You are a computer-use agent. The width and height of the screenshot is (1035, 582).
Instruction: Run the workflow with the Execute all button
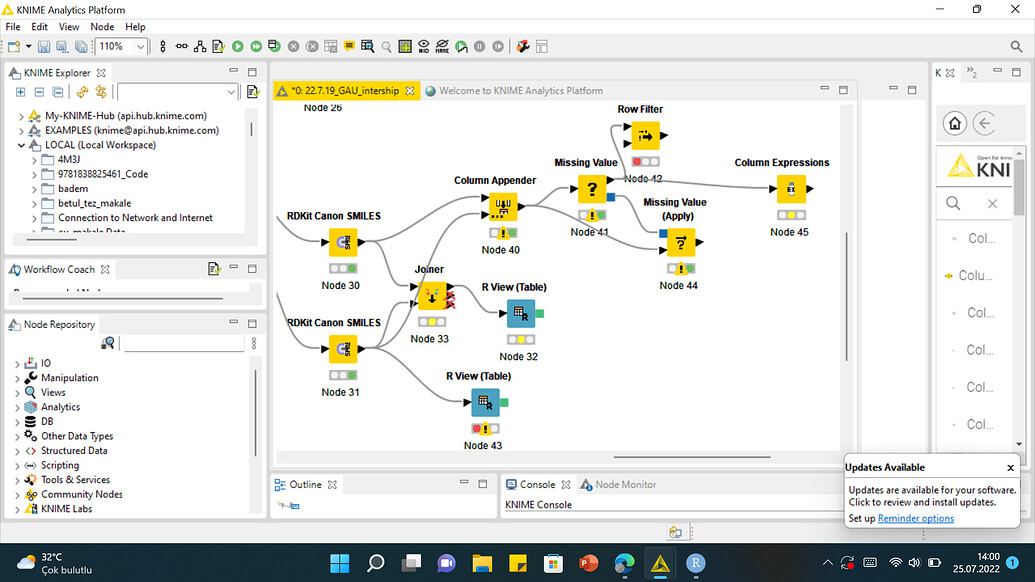(258, 46)
